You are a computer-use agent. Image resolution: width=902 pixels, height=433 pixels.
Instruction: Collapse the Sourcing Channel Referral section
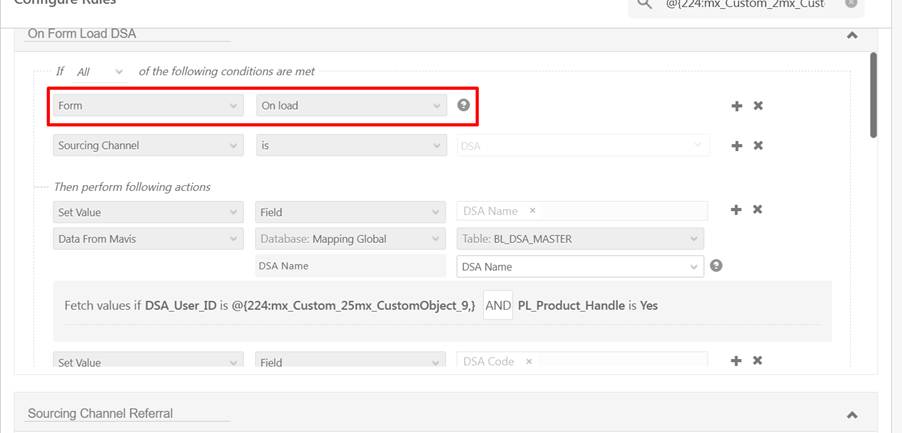click(852, 414)
